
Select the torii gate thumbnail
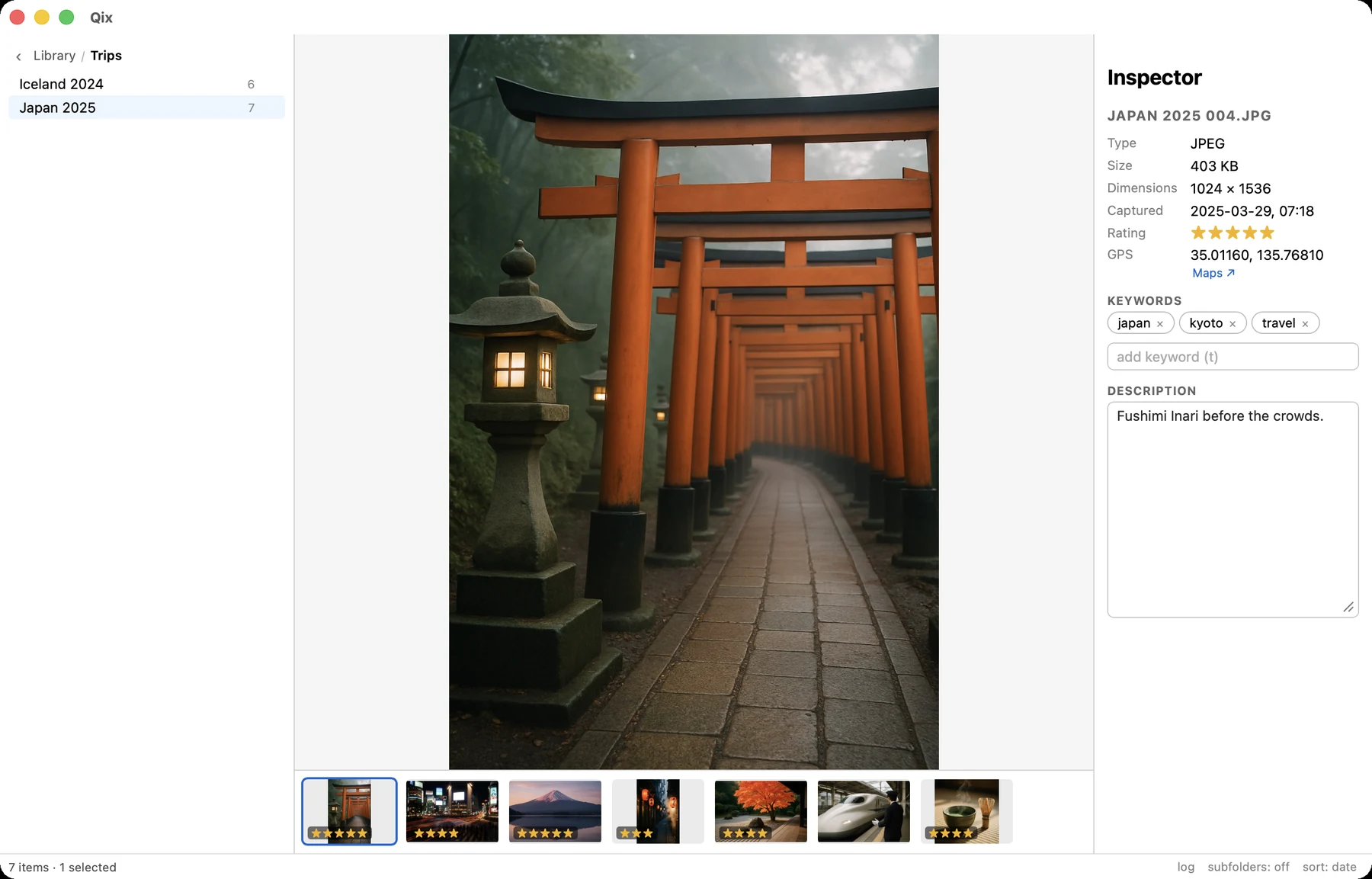click(x=349, y=811)
